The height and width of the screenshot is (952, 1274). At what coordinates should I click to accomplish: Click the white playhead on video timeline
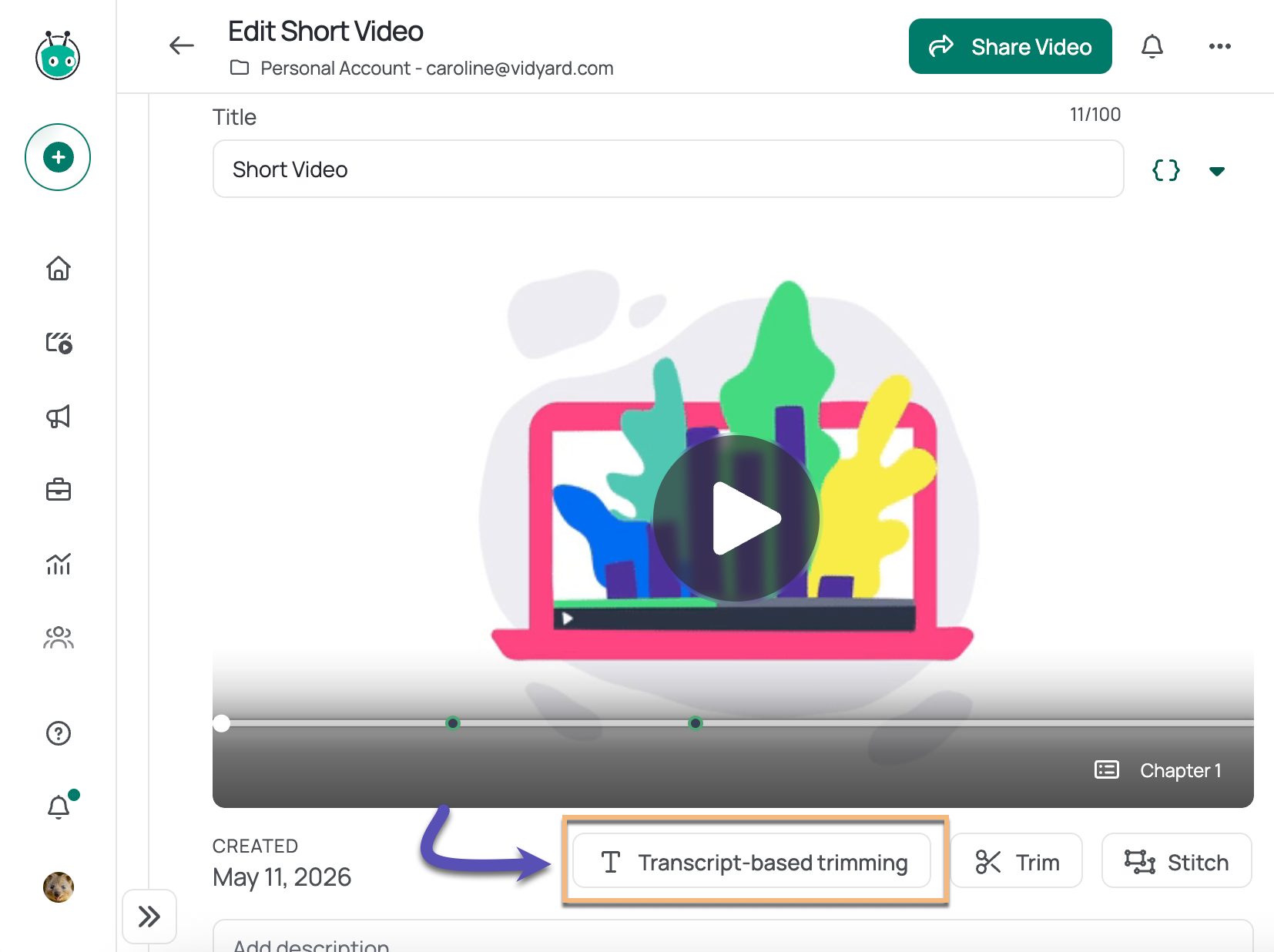click(222, 723)
